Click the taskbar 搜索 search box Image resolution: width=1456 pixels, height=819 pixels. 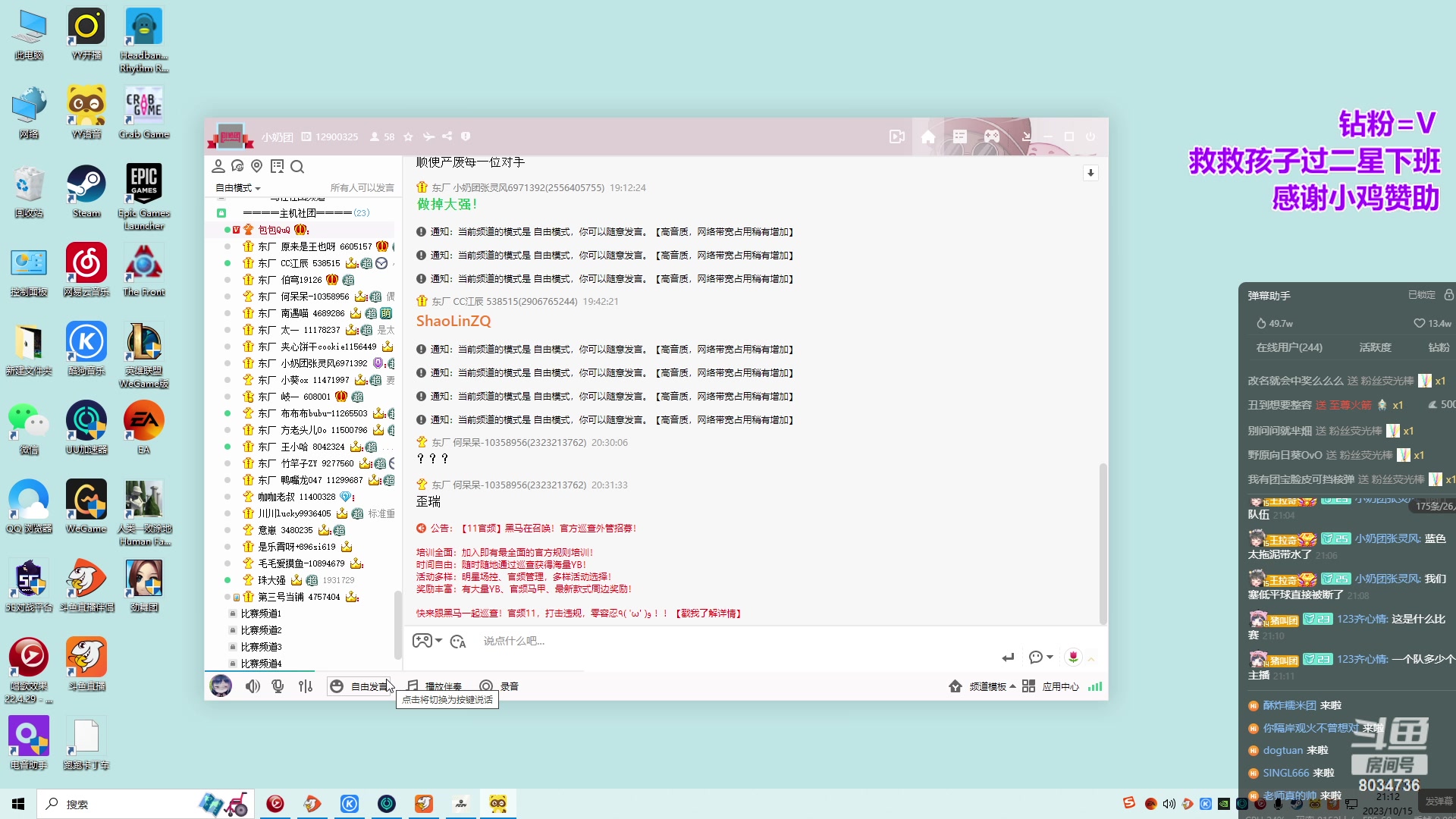pyautogui.click(x=144, y=804)
